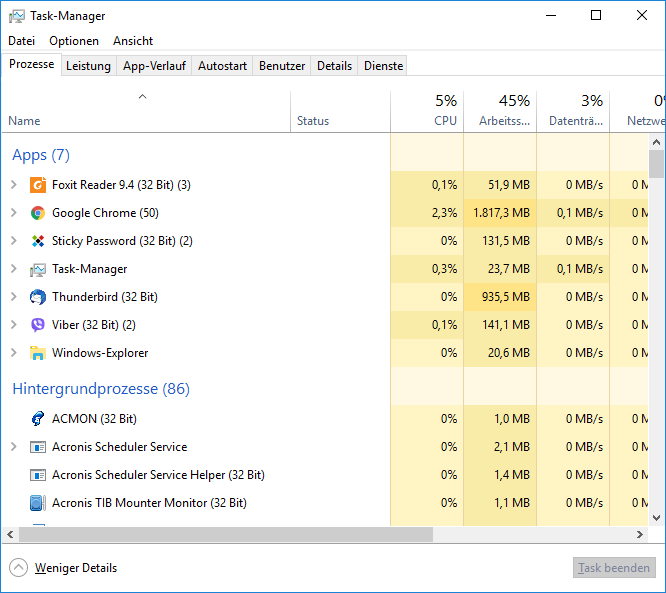Click the Task beenden button
The height and width of the screenshot is (593, 666).
pos(614,568)
